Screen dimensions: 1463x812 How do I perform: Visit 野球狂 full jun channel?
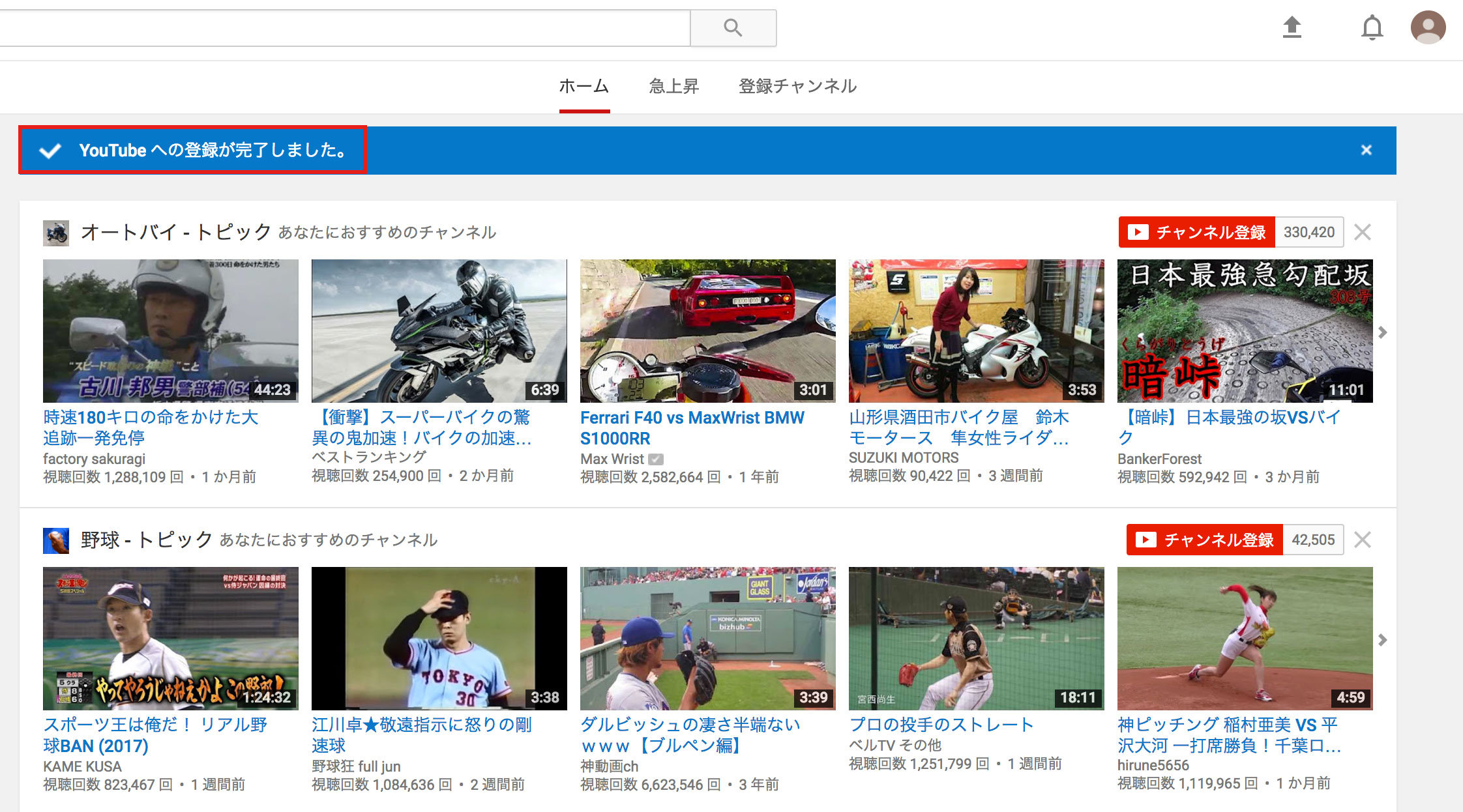click(x=356, y=766)
